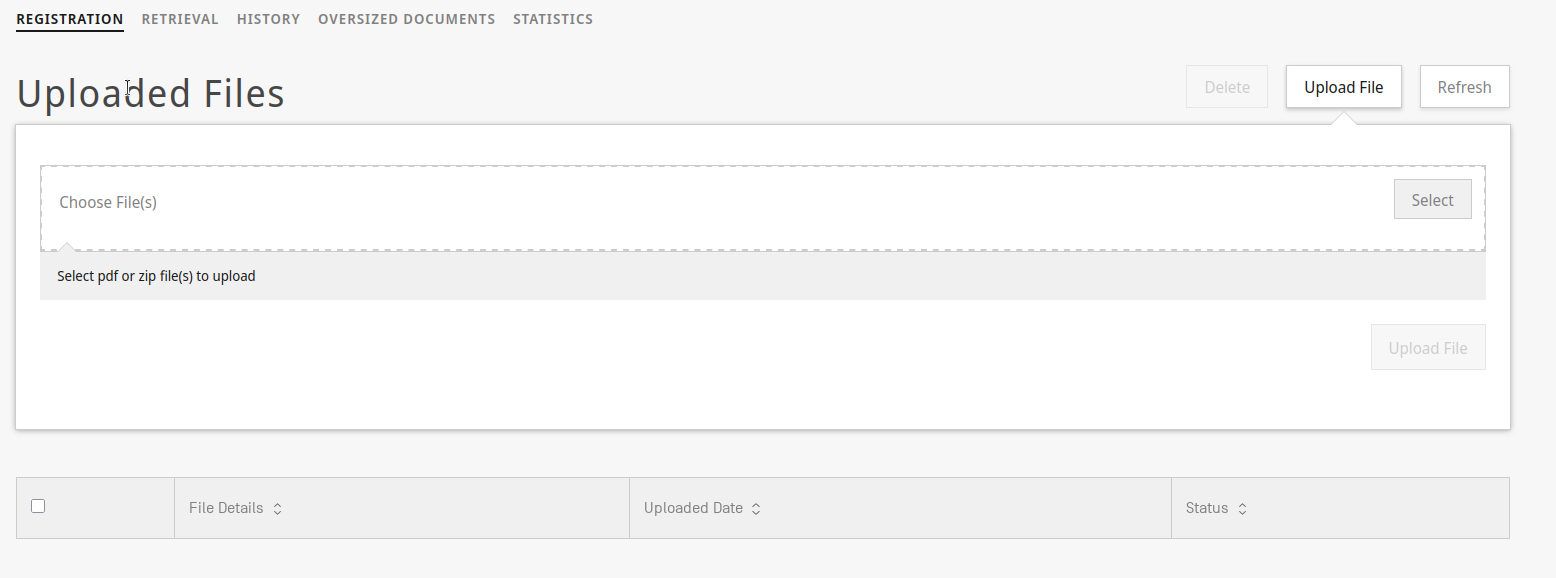Click Select to browse for files
The height and width of the screenshot is (578, 1556).
(1432, 200)
